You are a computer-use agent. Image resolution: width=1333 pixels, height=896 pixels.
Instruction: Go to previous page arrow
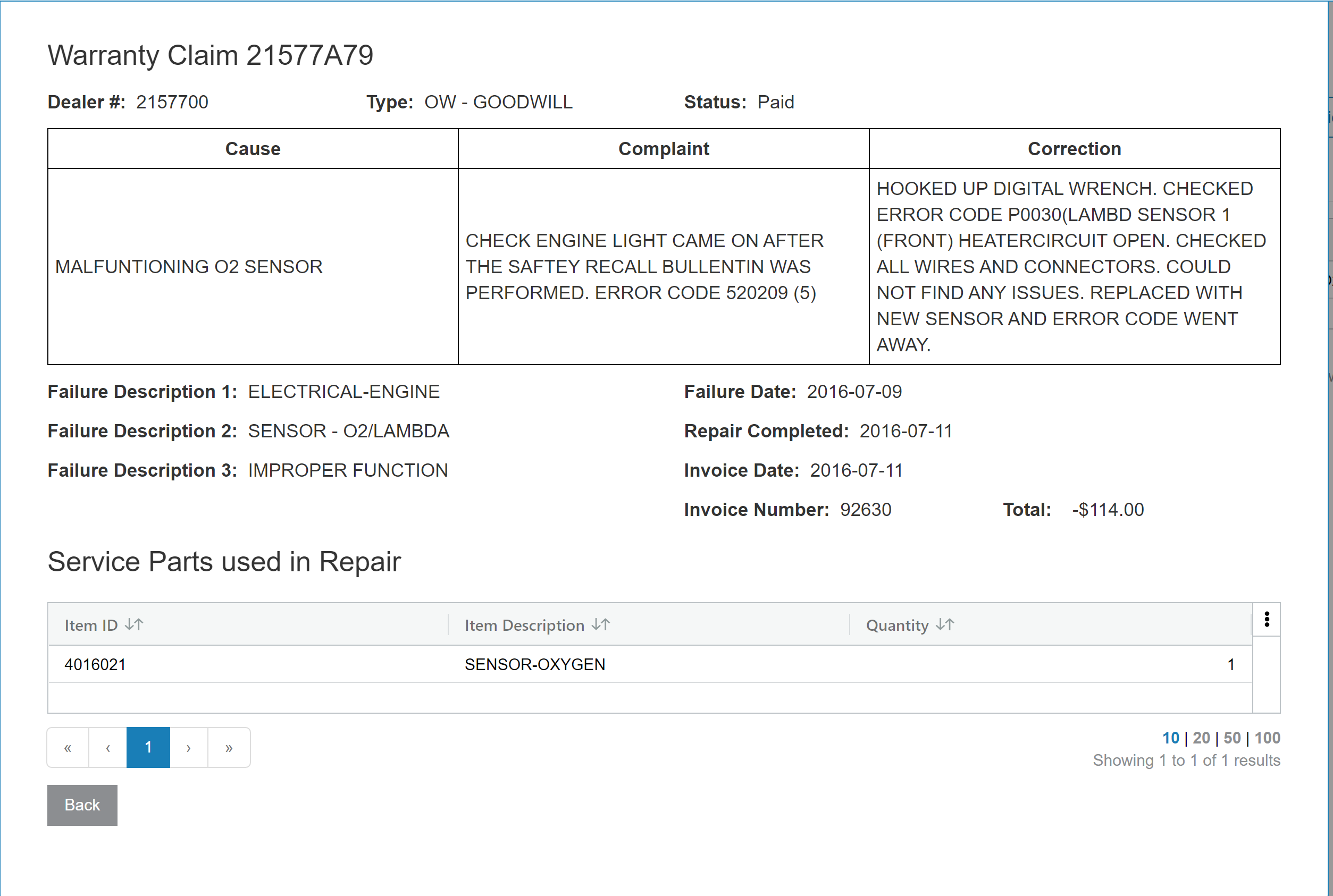point(108,747)
